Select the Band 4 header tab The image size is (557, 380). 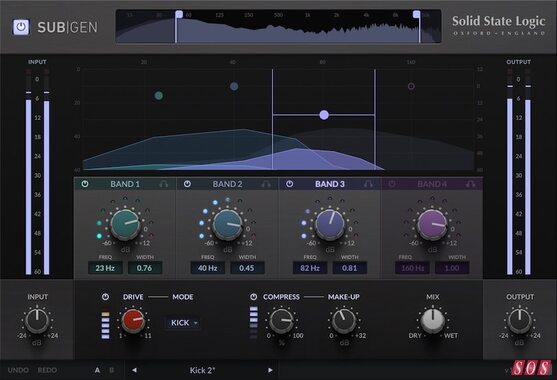[x=432, y=184]
